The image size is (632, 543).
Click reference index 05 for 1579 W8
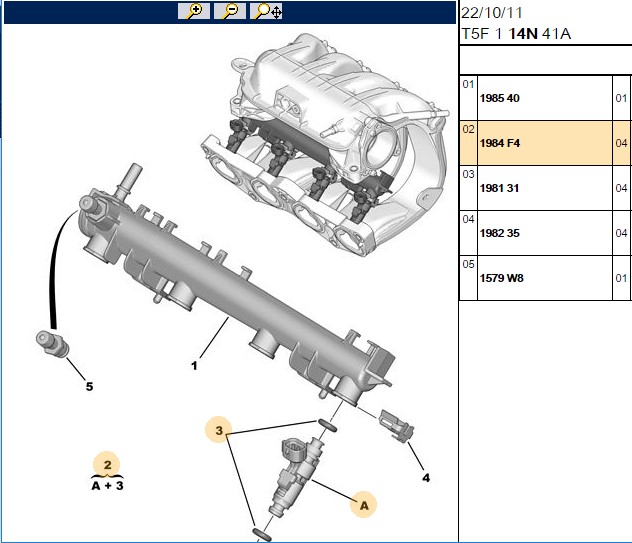pyautogui.click(x=468, y=264)
